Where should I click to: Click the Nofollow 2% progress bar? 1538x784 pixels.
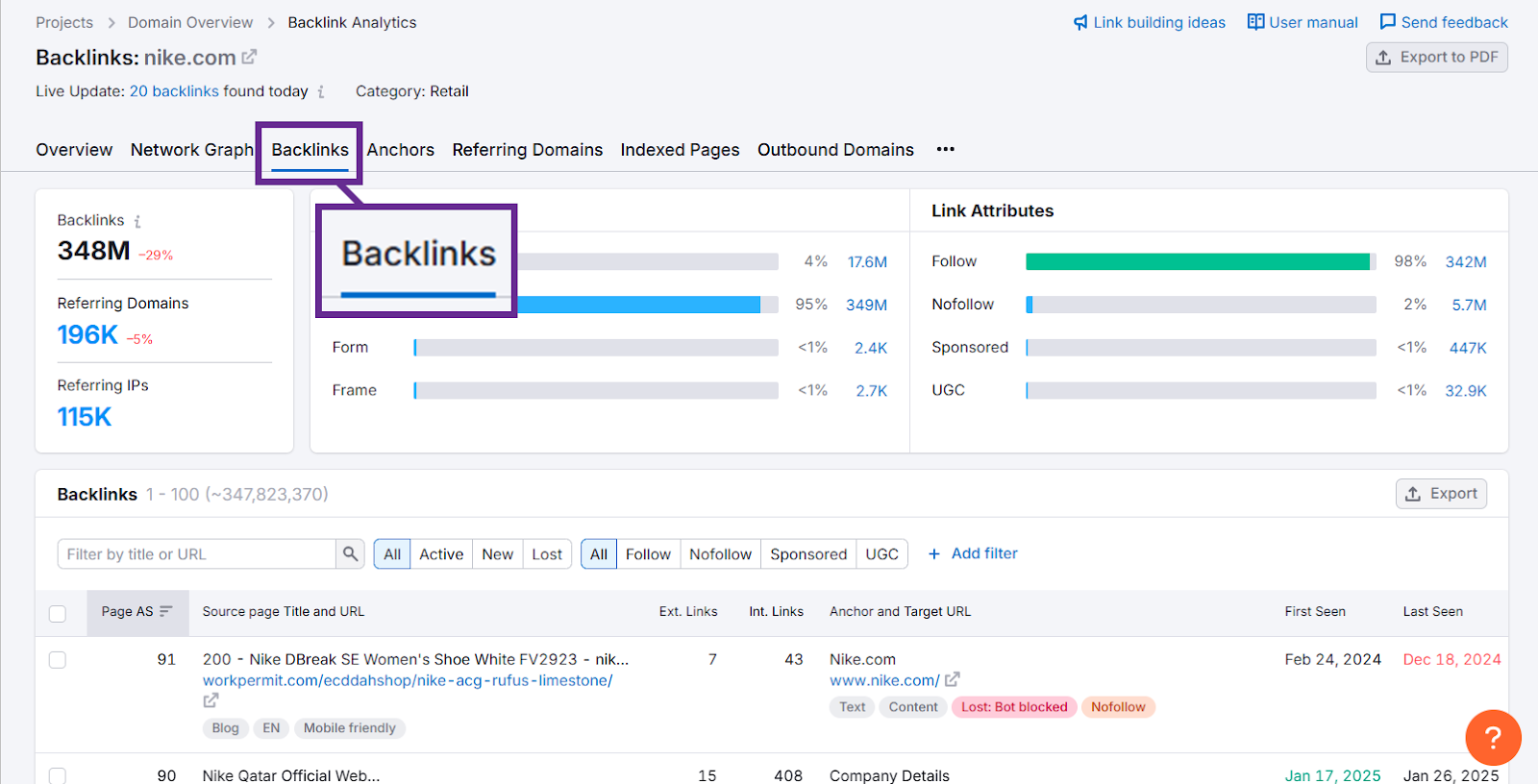point(1201,305)
